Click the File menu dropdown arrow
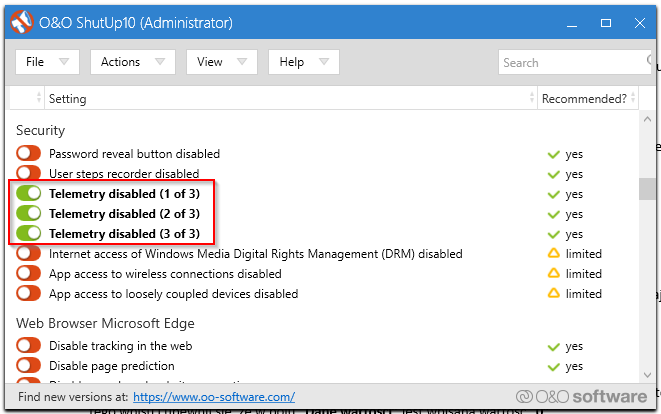 click(64, 62)
